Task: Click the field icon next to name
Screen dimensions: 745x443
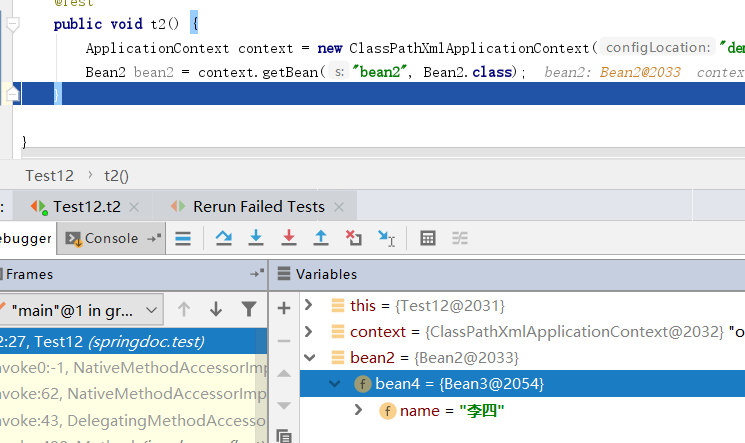Action: (x=387, y=411)
